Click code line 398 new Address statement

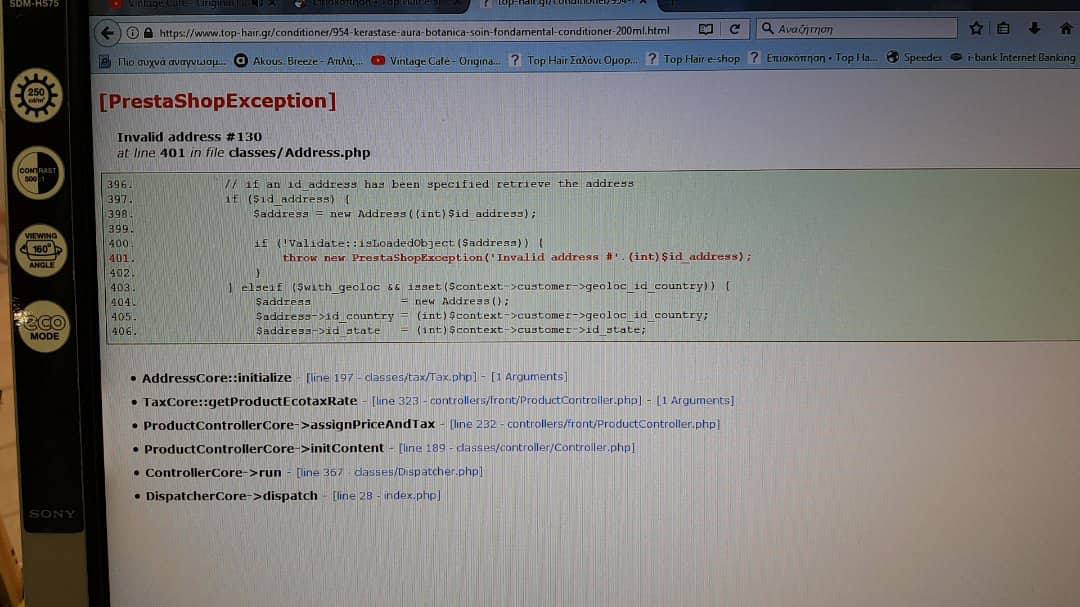pos(394,214)
